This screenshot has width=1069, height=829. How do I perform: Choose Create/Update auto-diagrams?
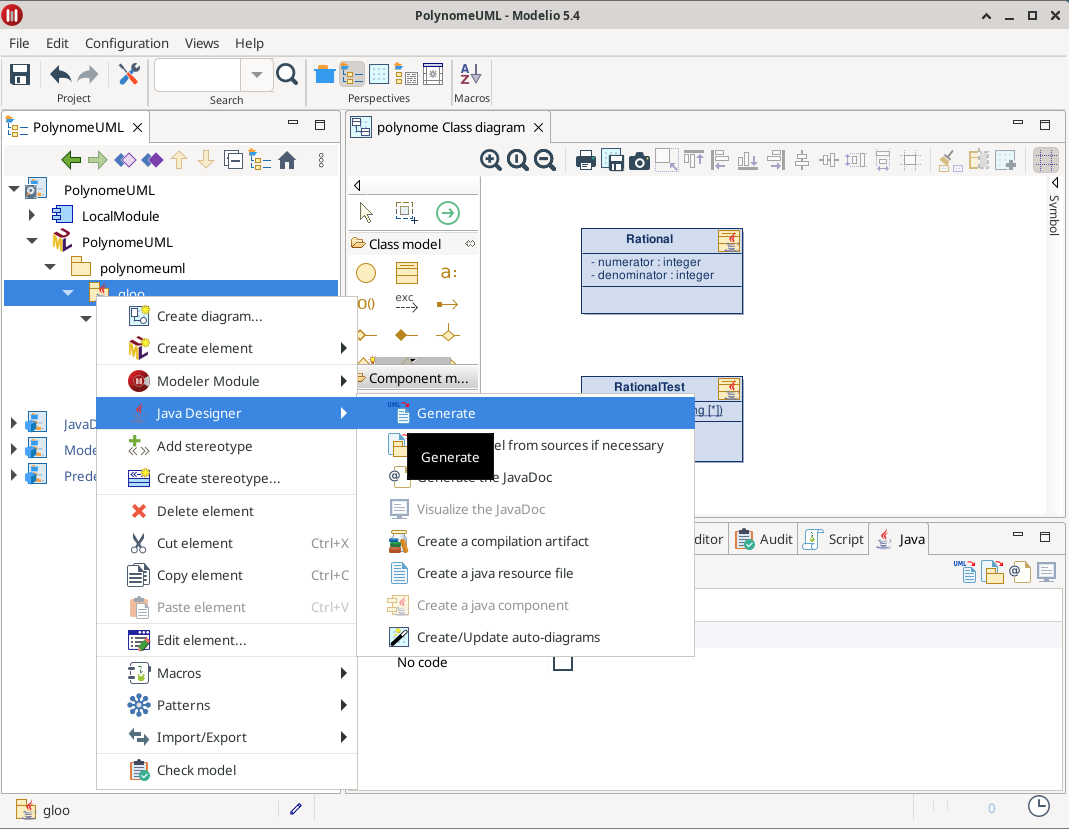(526, 637)
